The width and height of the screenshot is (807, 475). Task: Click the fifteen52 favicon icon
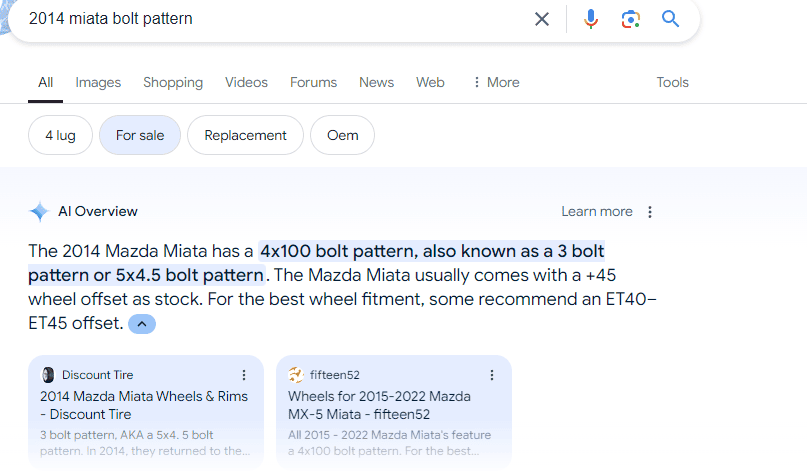pos(296,375)
